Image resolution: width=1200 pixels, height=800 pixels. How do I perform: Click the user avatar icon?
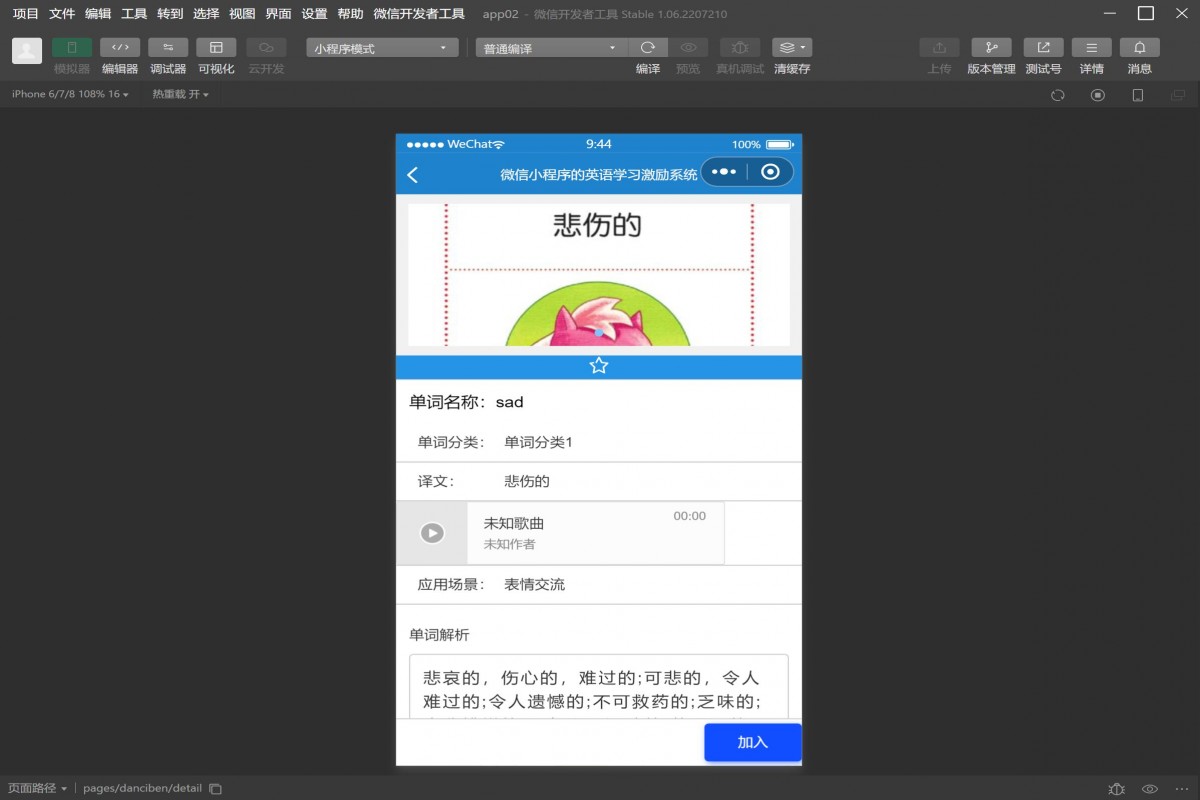[x=27, y=51]
